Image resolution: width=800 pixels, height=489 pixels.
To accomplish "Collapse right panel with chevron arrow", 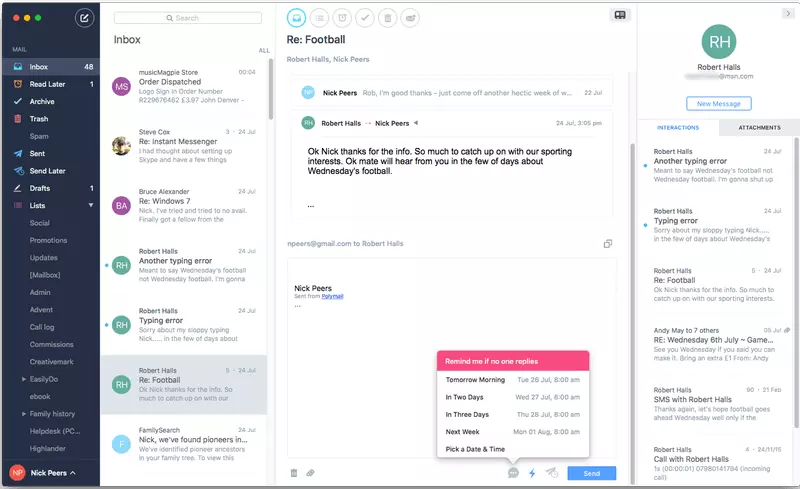I will 788,14.
